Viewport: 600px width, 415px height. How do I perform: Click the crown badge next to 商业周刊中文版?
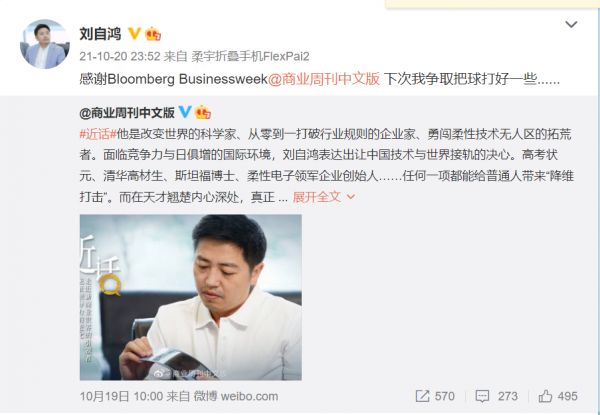(x=203, y=112)
